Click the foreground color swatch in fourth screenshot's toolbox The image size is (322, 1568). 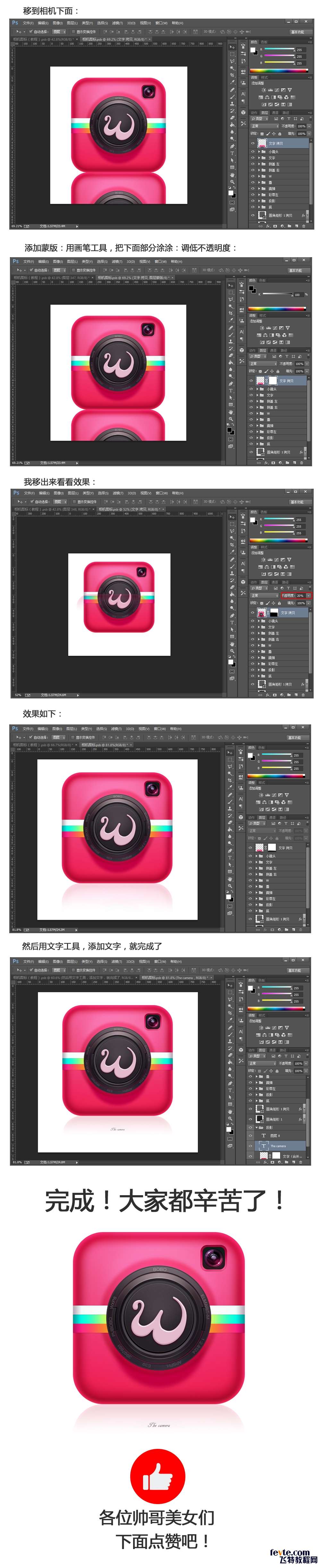click(228, 896)
